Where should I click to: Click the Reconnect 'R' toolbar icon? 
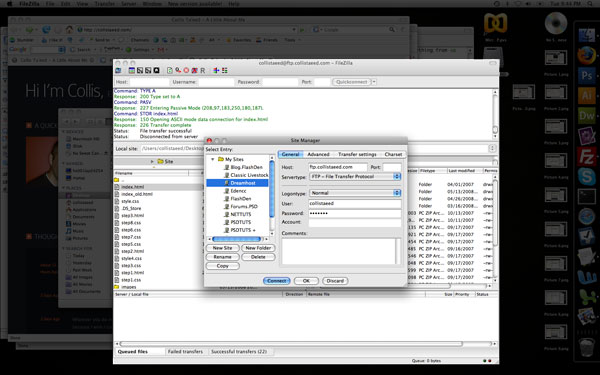(x=202, y=70)
